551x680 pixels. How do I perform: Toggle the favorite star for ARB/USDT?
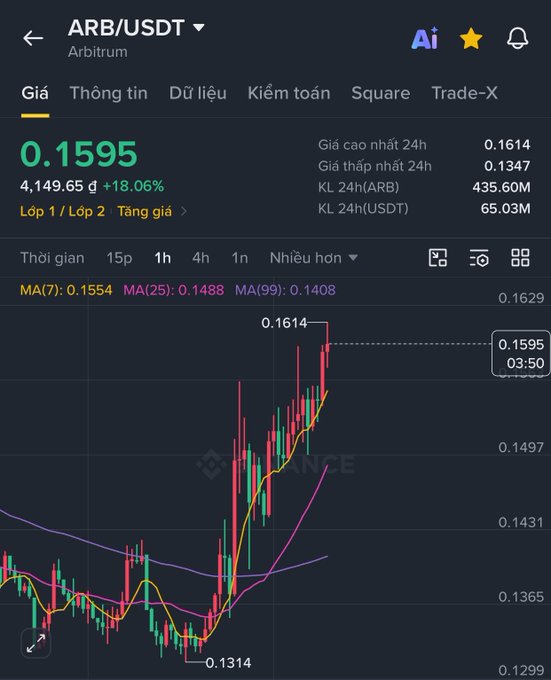point(471,39)
